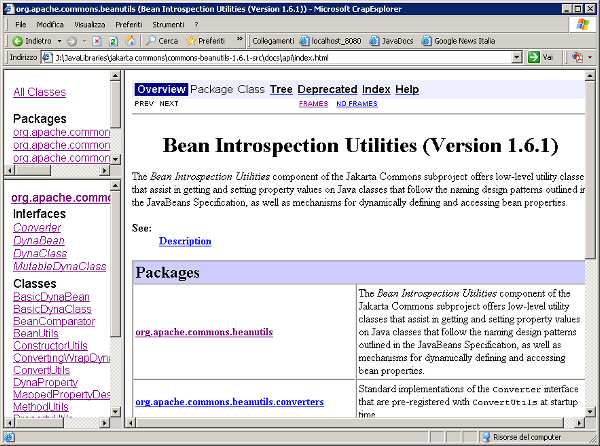Click the page icon in address bar
This screenshot has width=600, height=446.
(47, 57)
